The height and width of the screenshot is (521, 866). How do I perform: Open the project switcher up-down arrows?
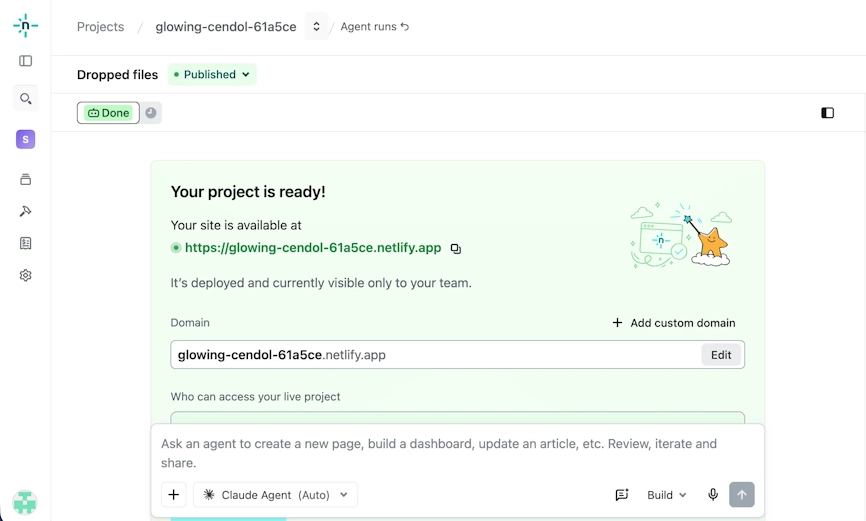(x=316, y=27)
